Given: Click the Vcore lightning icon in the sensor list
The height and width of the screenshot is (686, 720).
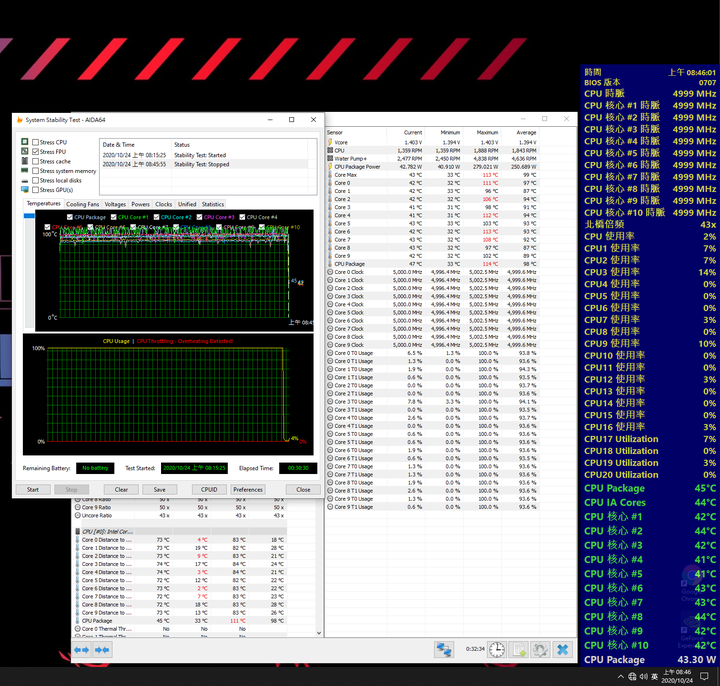Looking at the screenshot, I should point(330,142).
